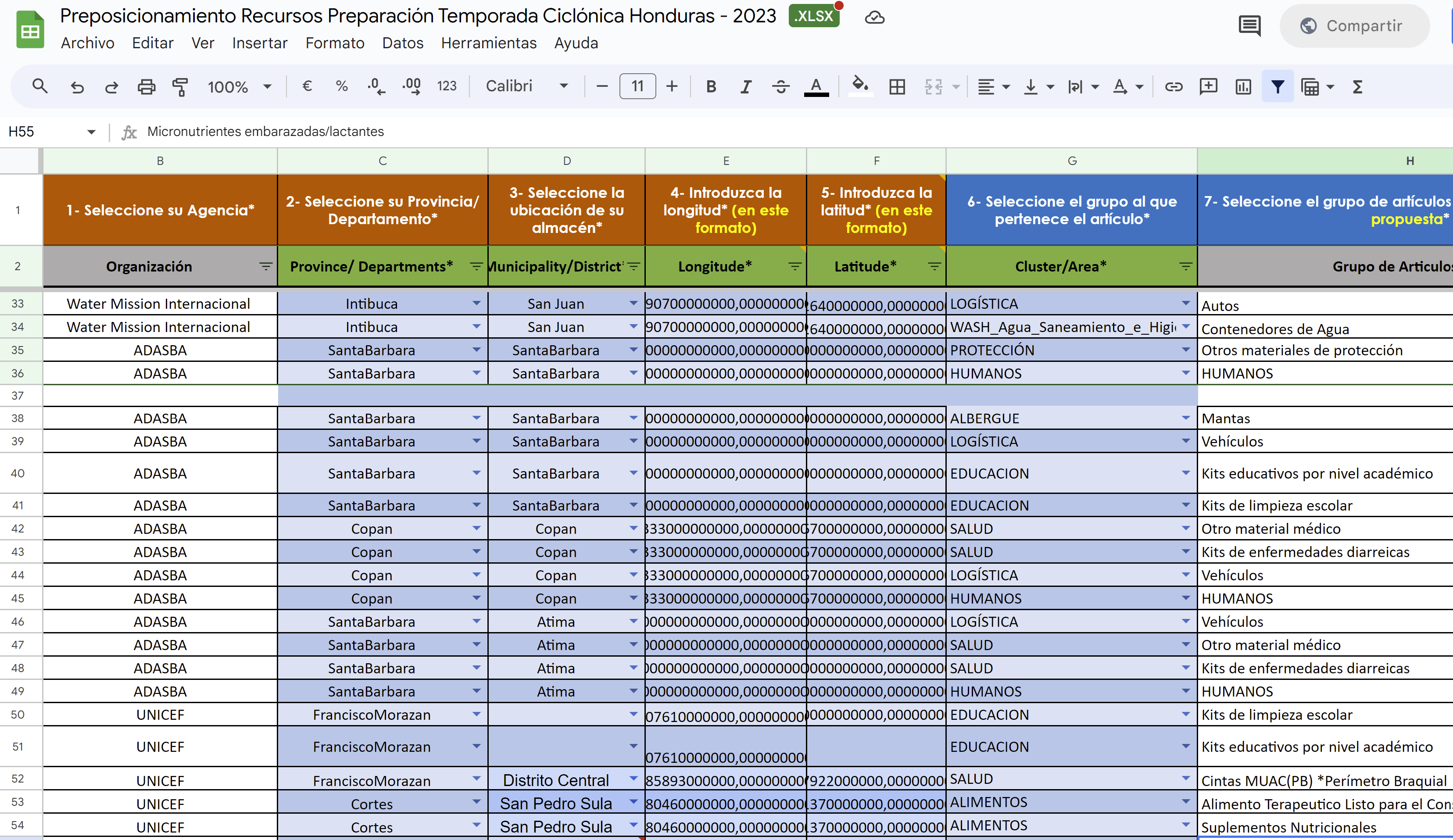The image size is (1453, 840).
Task: Toggle italic formatting
Action: [746, 86]
